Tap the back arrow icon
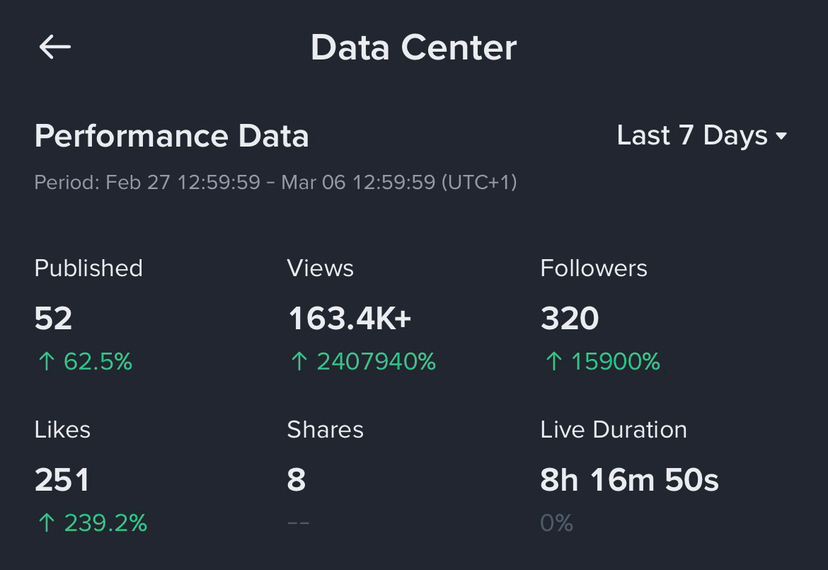This screenshot has width=828, height=570. tap(54, 47)
